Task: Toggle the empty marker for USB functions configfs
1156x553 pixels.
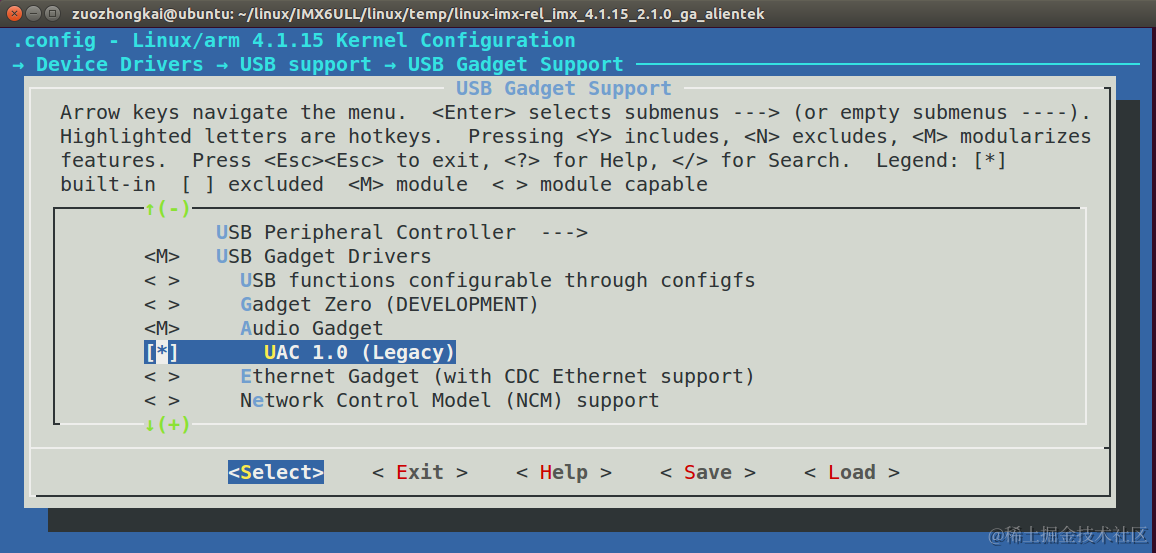Action: (162, 281)
